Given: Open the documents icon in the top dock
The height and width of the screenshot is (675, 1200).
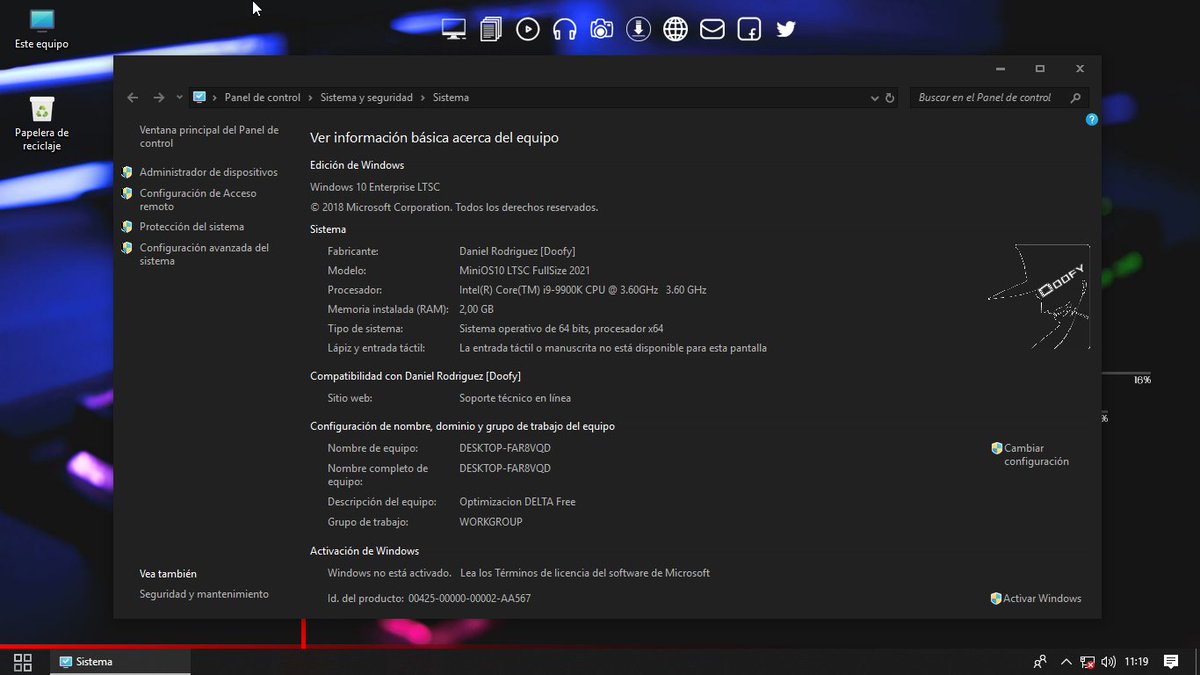Looking at the screenshot, I should pos(491,29).
